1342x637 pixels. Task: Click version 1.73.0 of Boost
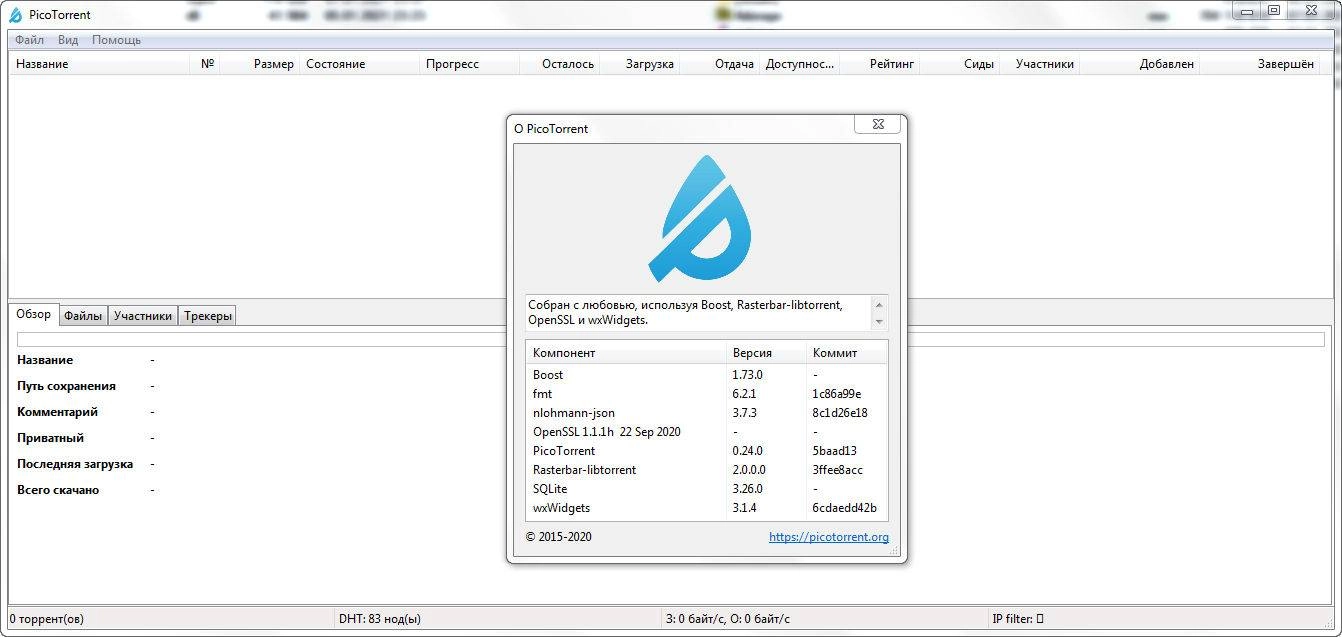point(747,375)
